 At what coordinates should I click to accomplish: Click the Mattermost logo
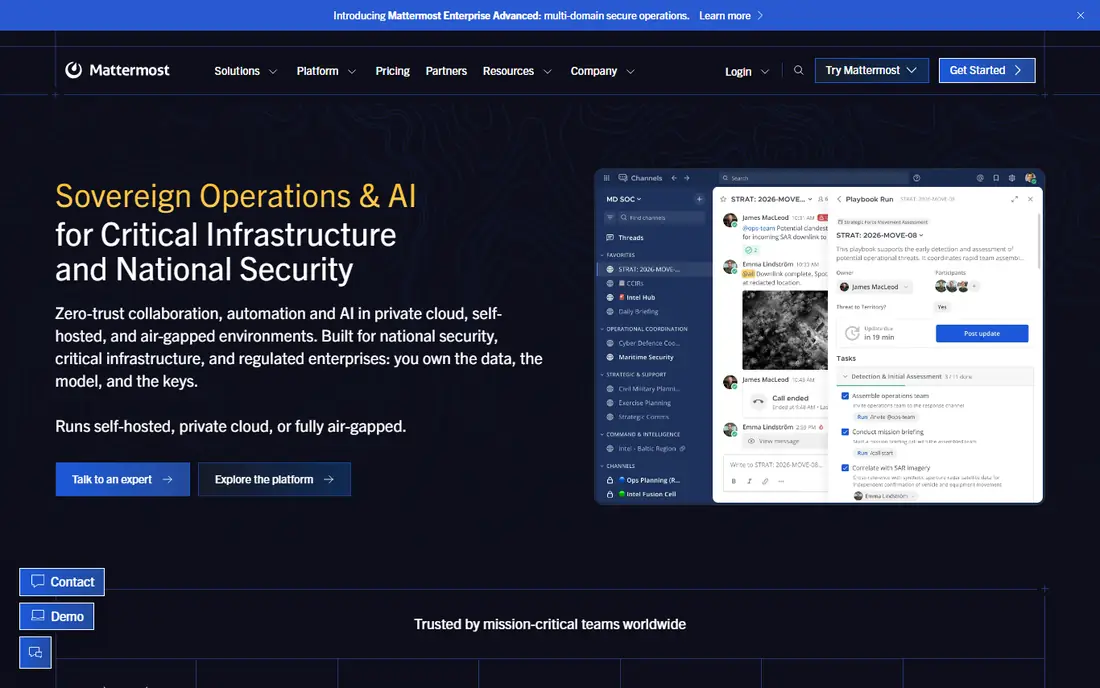[x=117, y=70]
